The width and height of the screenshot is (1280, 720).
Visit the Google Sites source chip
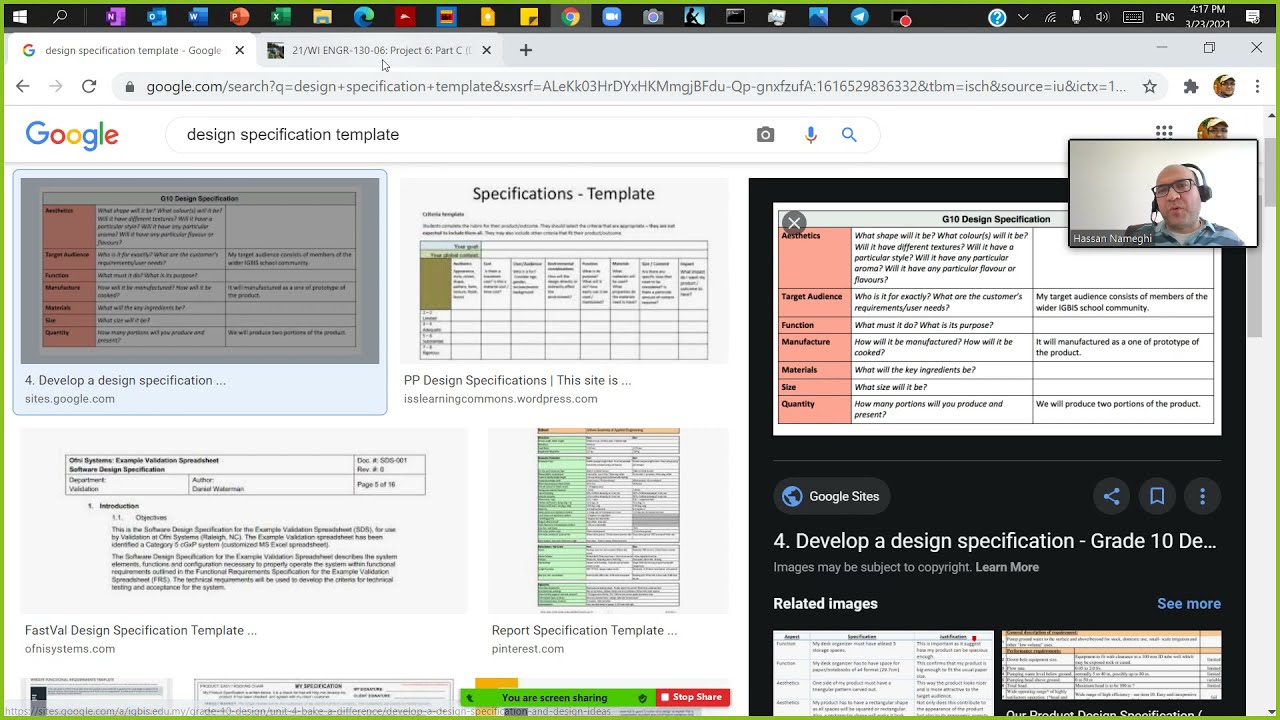tap(832, 496)
